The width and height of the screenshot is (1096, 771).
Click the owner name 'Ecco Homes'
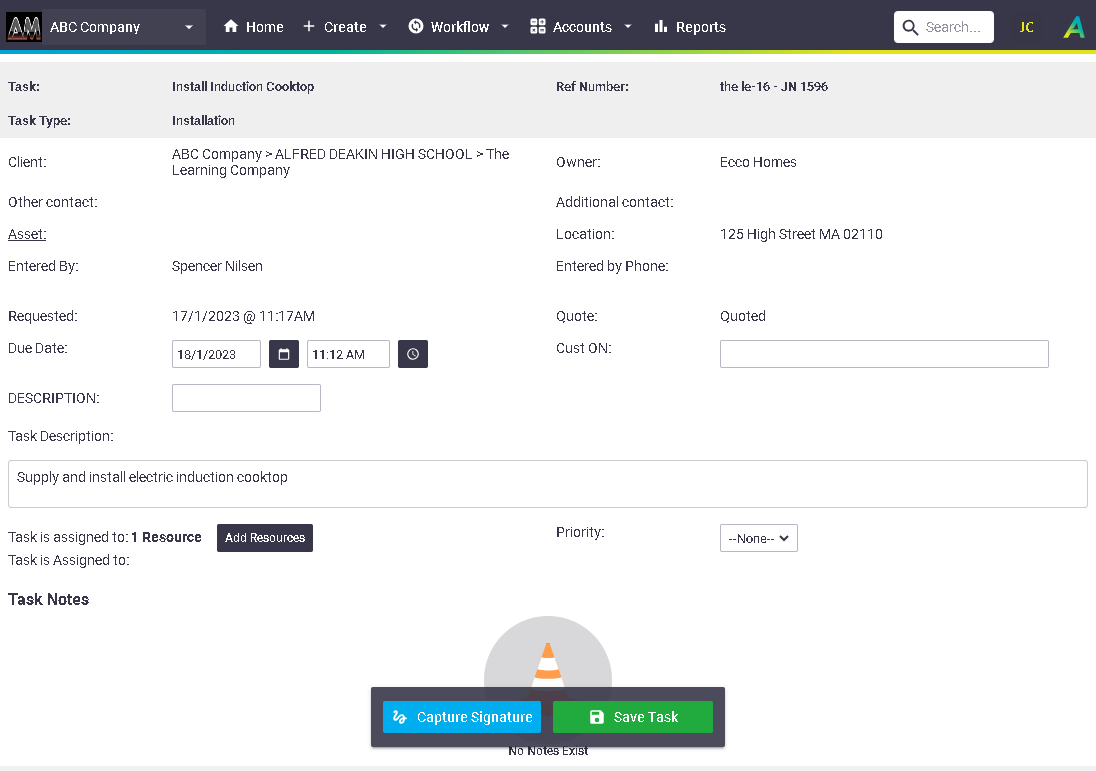(x=758, y=162)
